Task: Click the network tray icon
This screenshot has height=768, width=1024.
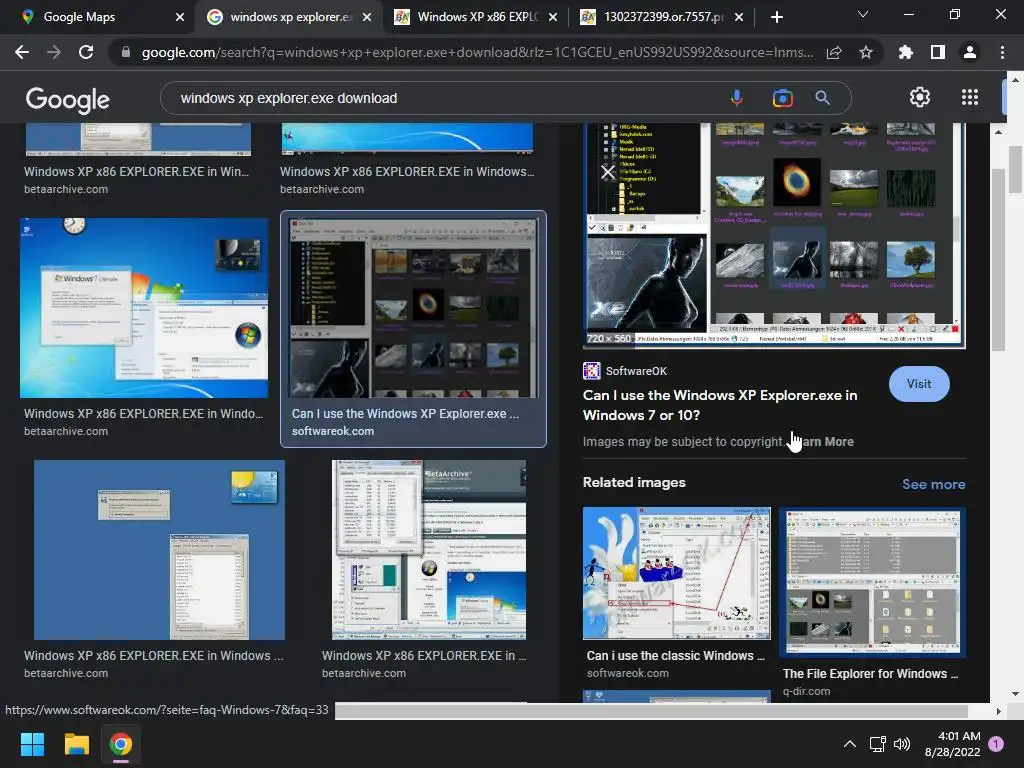Action: (x=877, y=744)
